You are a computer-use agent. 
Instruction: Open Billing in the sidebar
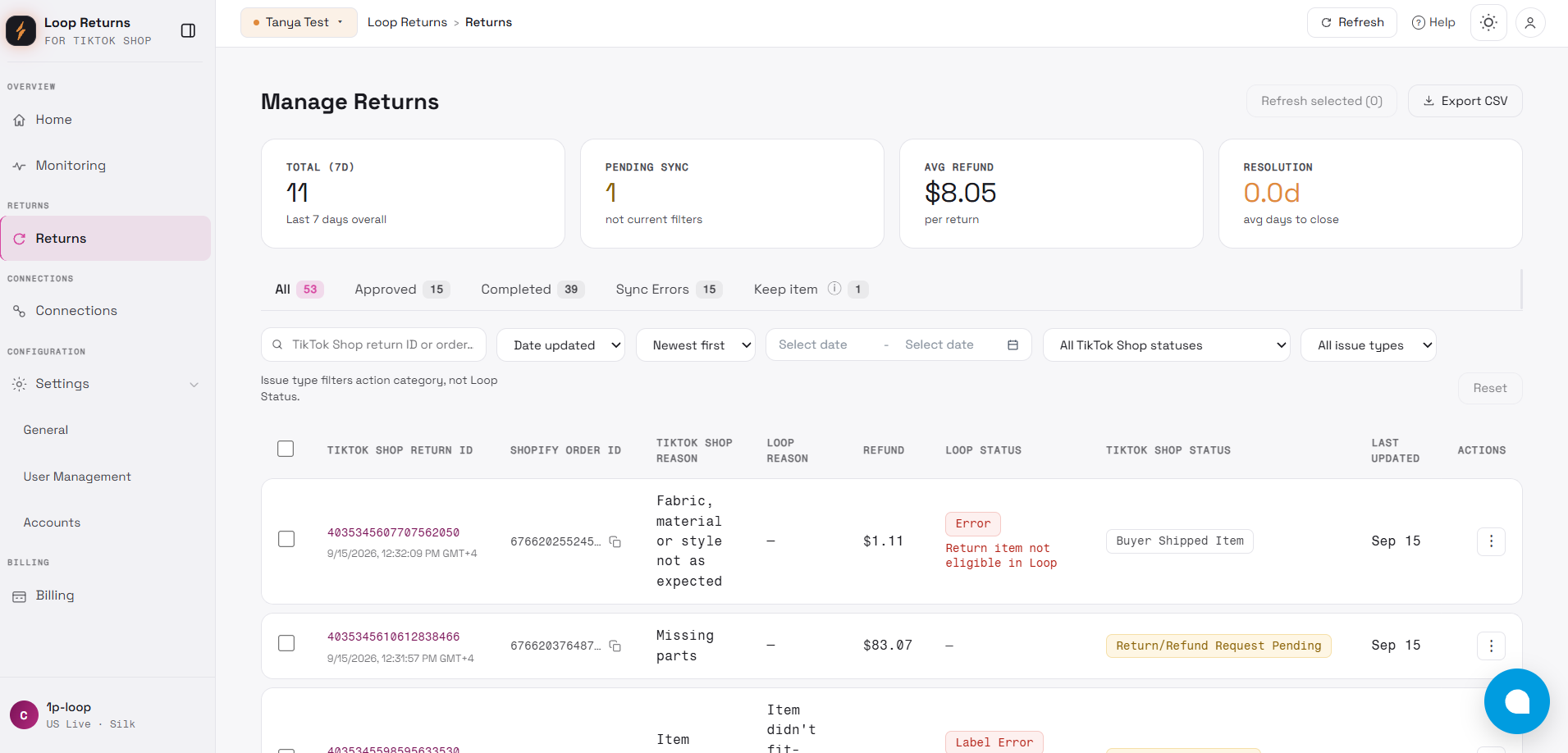106,596
